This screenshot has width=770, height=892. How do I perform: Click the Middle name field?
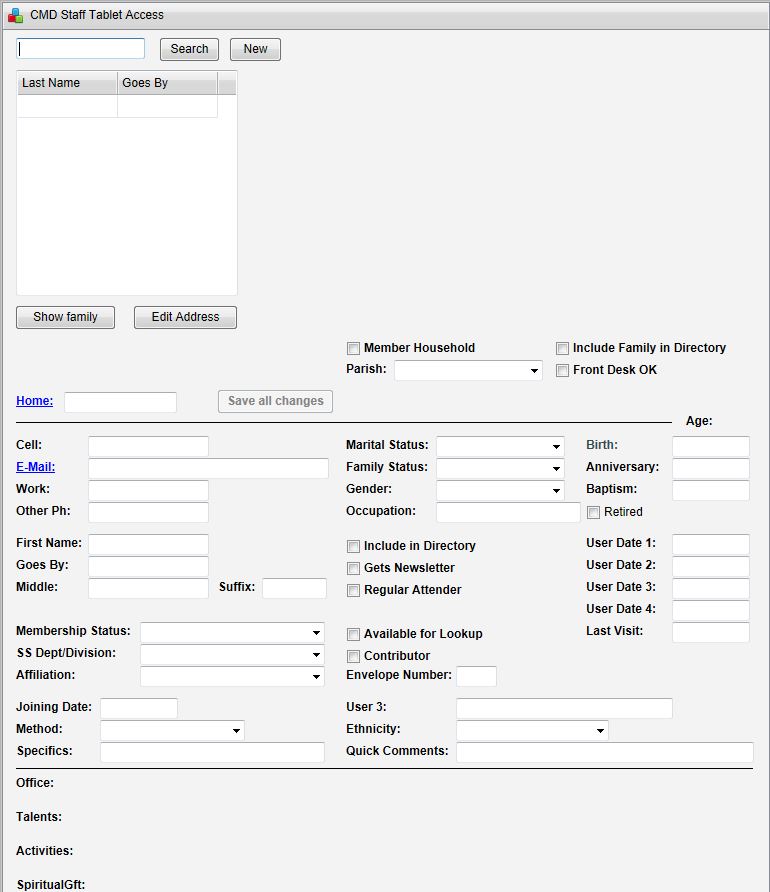pyautogui.click(x=148, y=588)
